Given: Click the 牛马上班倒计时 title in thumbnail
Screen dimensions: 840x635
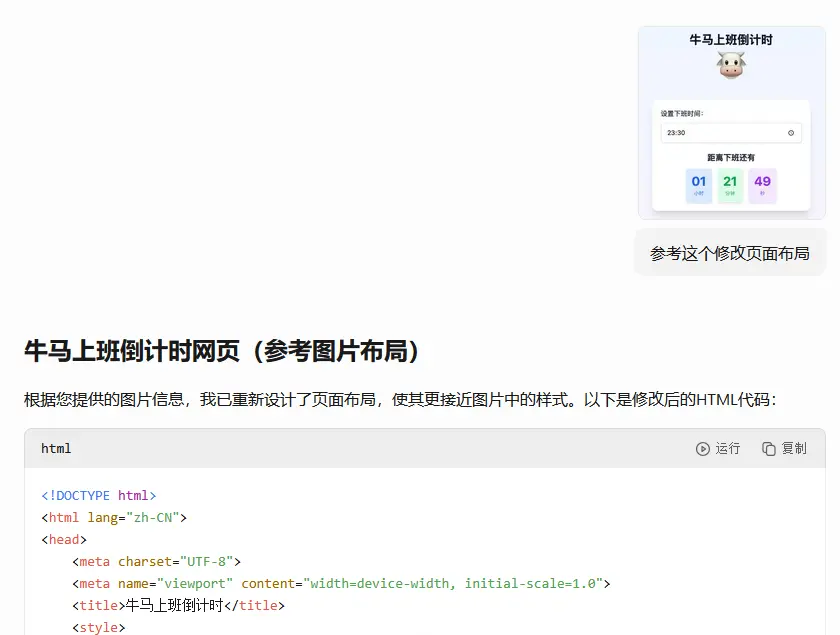Looking at the screenshot, I should (731, 40).
